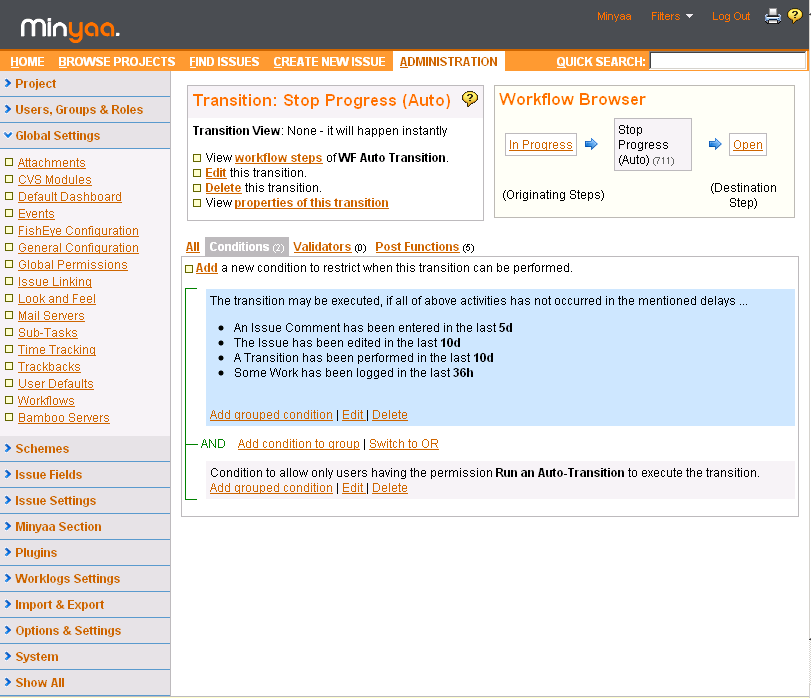Edit the Run an Auto-Transition permission condition
Viewport: 811px width, 698px height.
tap(353, 488)
